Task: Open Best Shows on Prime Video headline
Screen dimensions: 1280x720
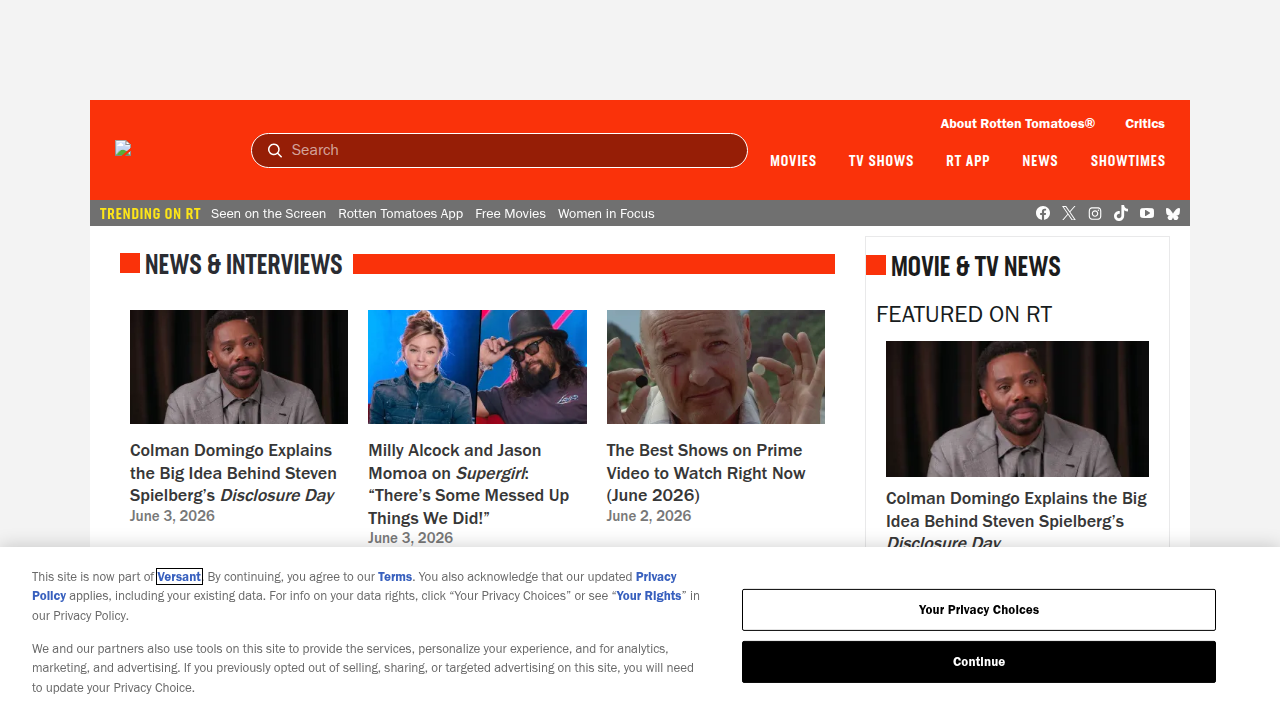Action: coord(706,473)
